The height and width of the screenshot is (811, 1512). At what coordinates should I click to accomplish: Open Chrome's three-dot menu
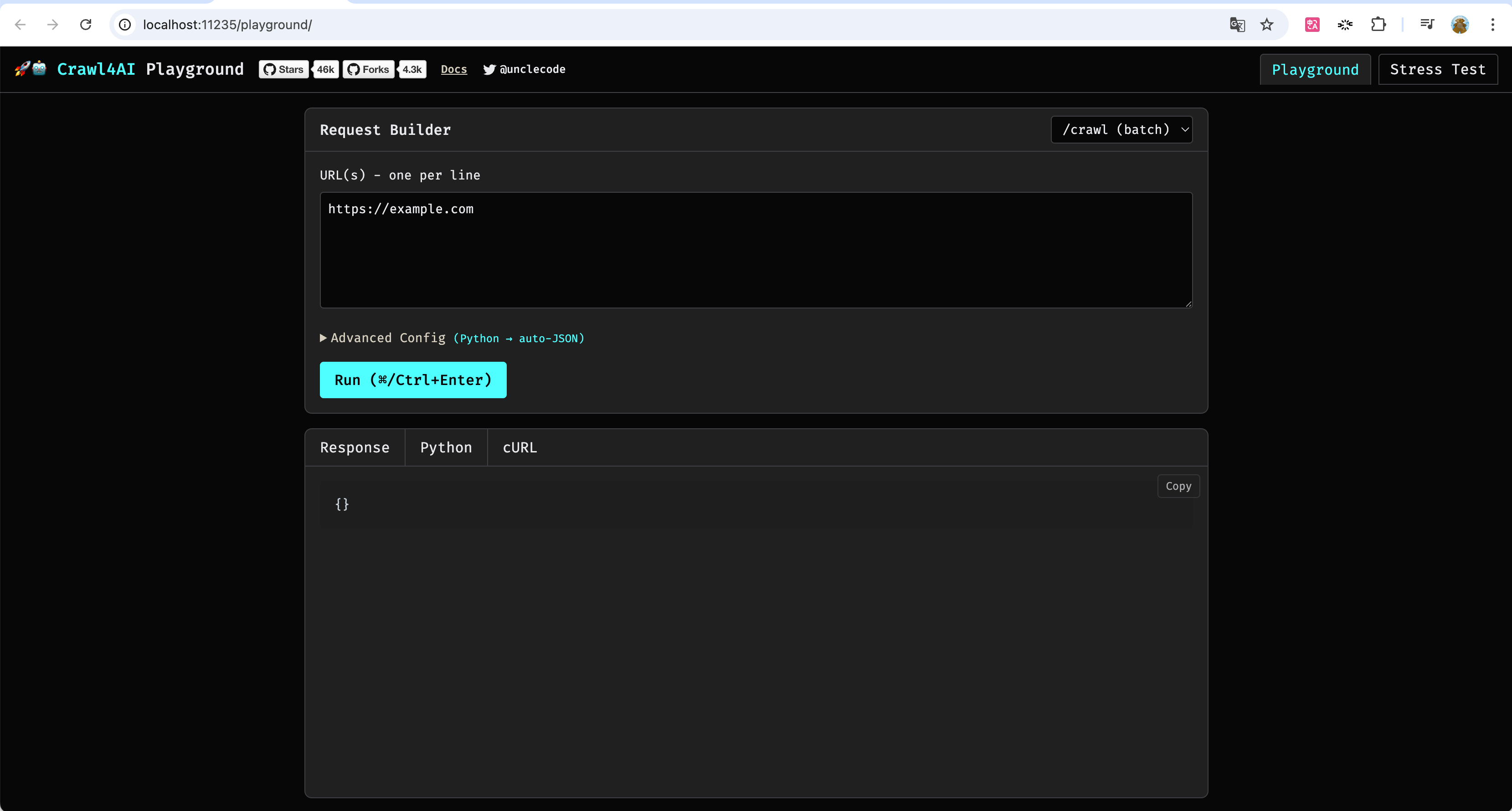tap(1492, 25)
